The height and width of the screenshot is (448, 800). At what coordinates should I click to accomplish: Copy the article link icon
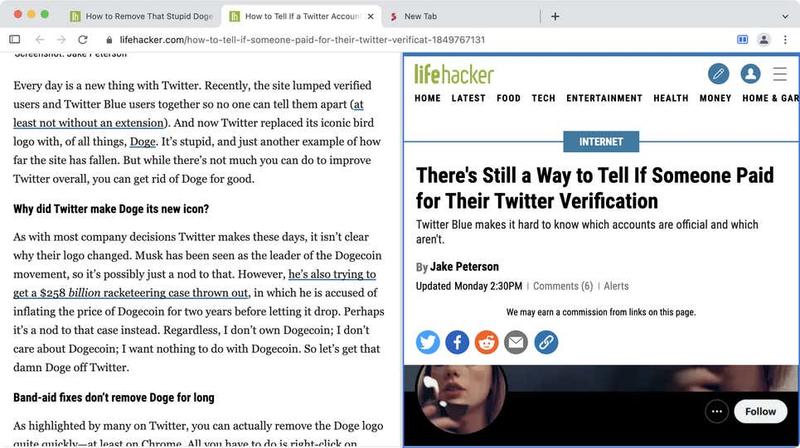click(x=546, y=343)
